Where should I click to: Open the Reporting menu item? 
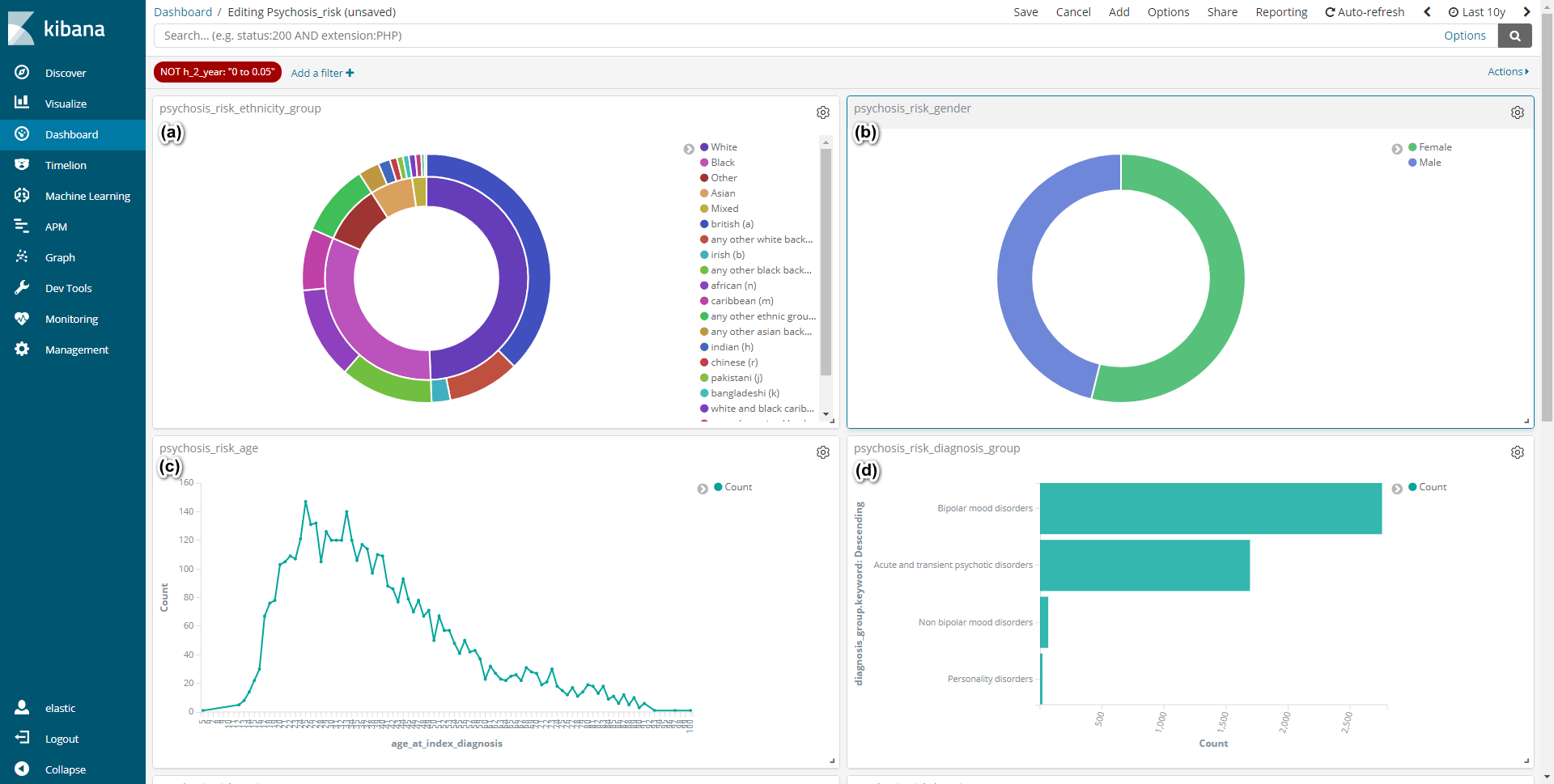pyautogui.click(x=1281, y=12)
